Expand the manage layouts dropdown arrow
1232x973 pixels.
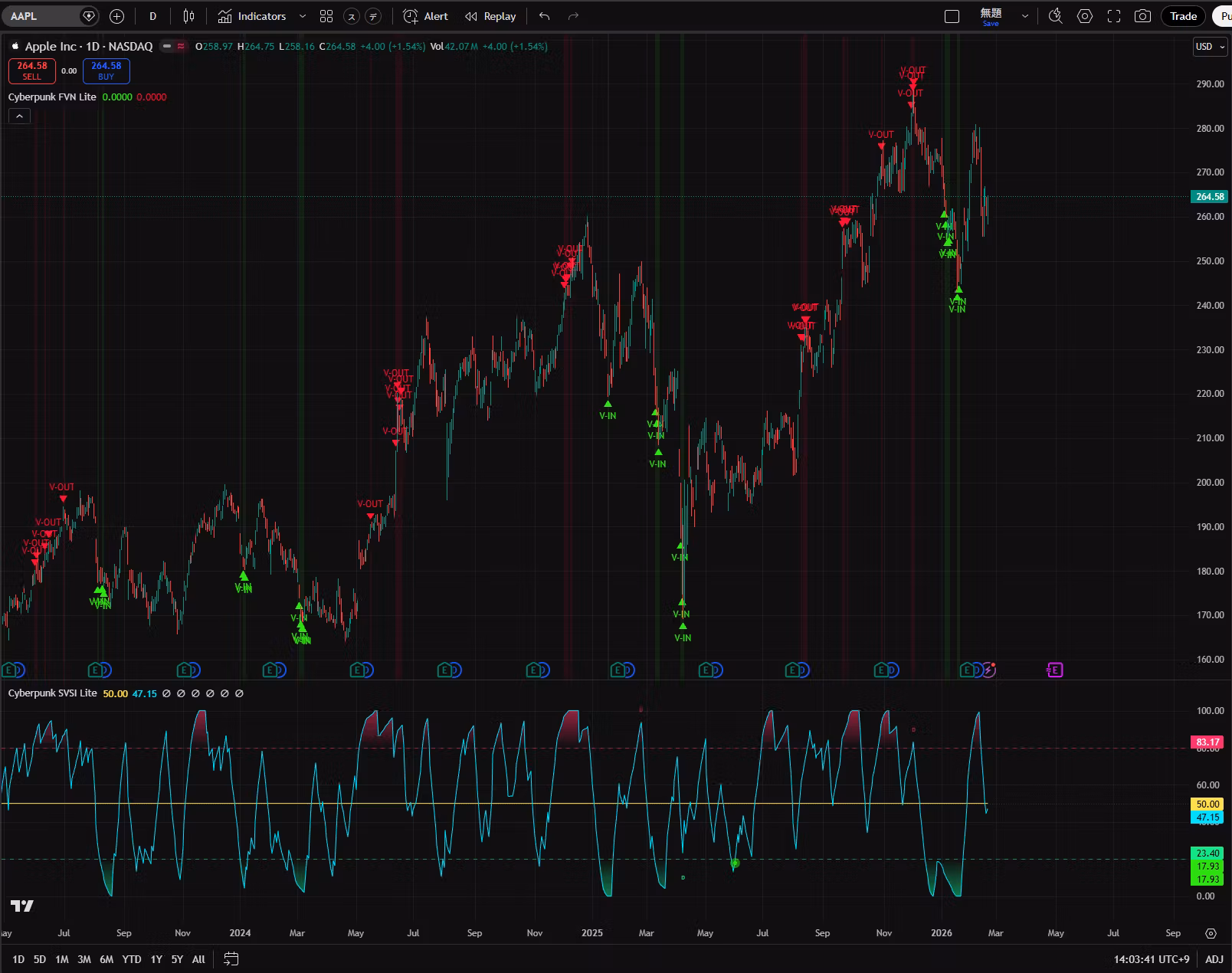(1025, 16)
